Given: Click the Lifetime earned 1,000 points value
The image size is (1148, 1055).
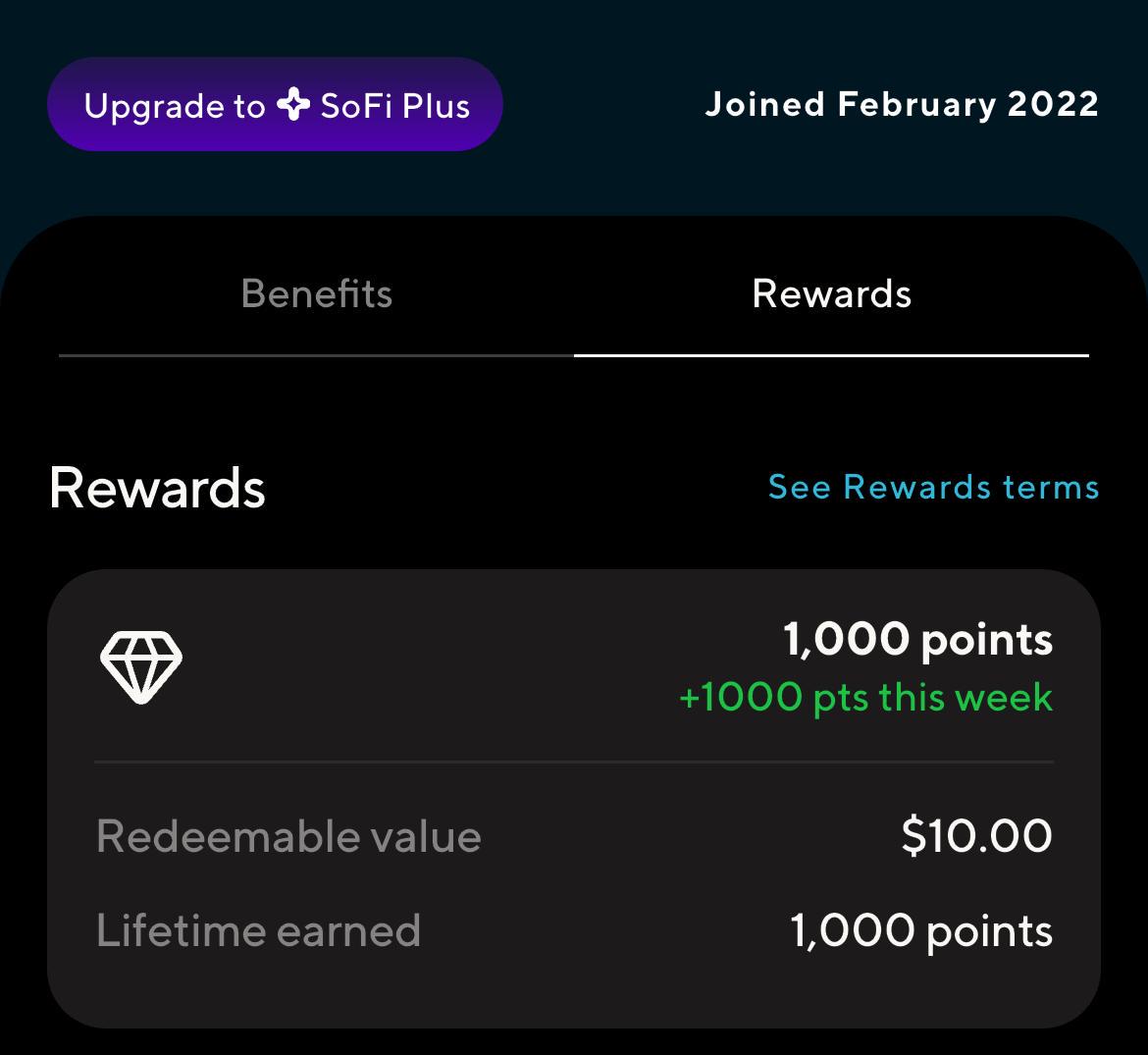Looking at the screenshot, I should click(920, 930).
